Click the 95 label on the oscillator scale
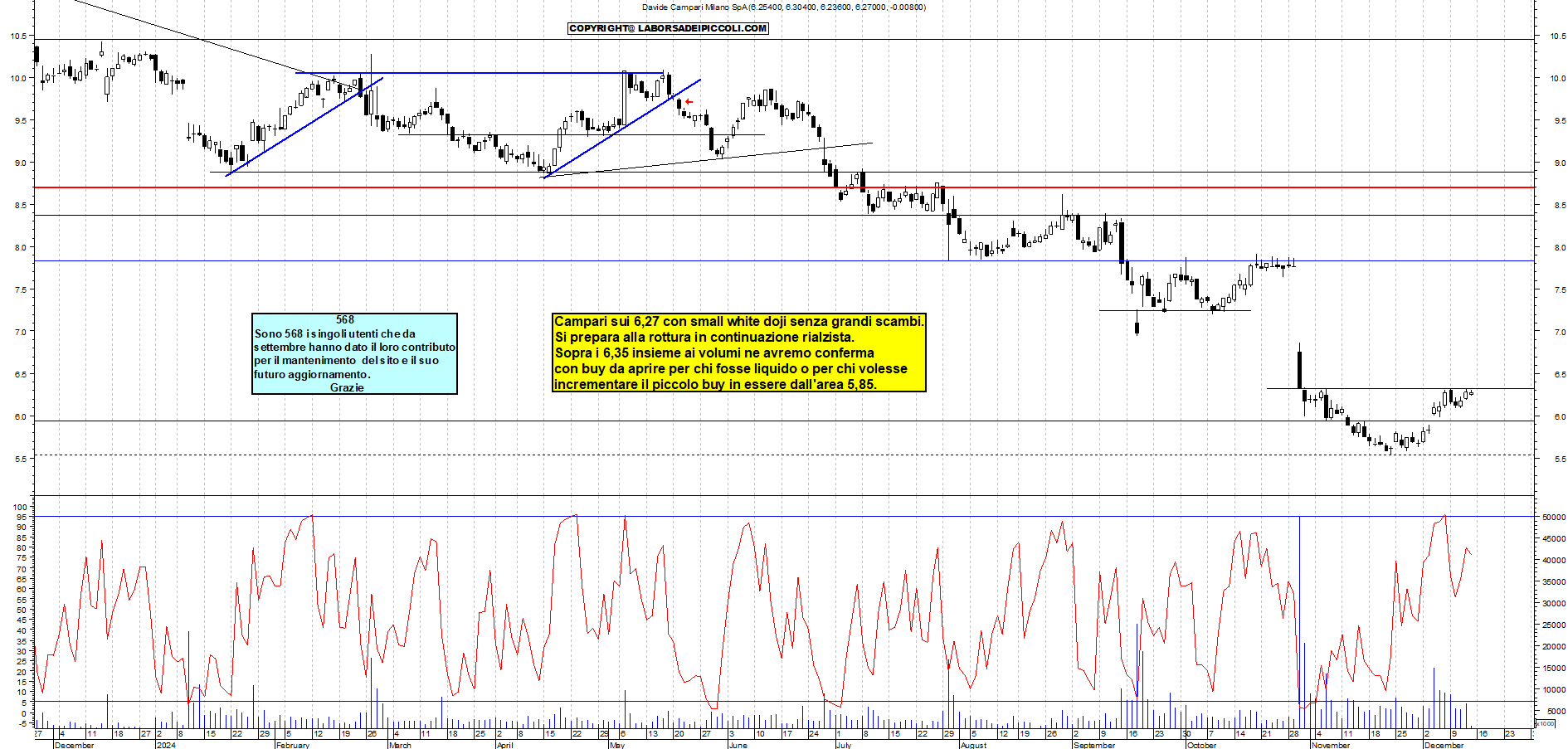Image resolution: width=1568 pixels, height=749 pixels. pos(22,517)
